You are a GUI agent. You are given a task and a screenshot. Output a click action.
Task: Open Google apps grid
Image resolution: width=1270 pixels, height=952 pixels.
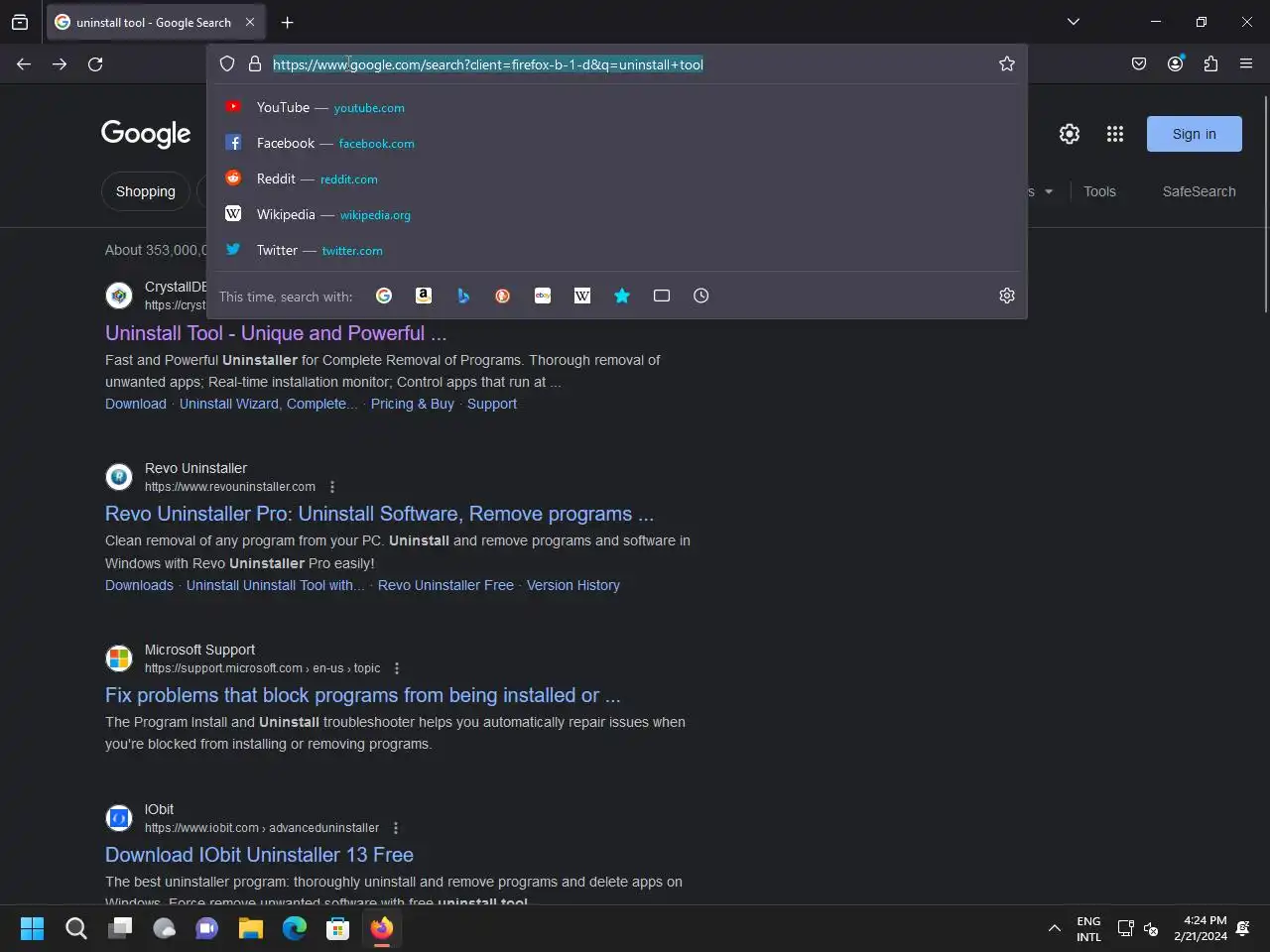click(x=1115, y=134)
